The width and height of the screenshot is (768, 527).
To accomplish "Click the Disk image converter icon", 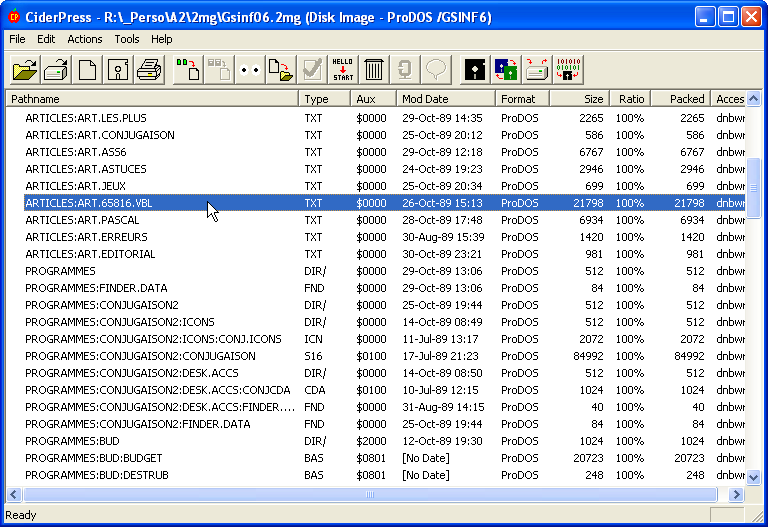I will click(x=506, y=70).
